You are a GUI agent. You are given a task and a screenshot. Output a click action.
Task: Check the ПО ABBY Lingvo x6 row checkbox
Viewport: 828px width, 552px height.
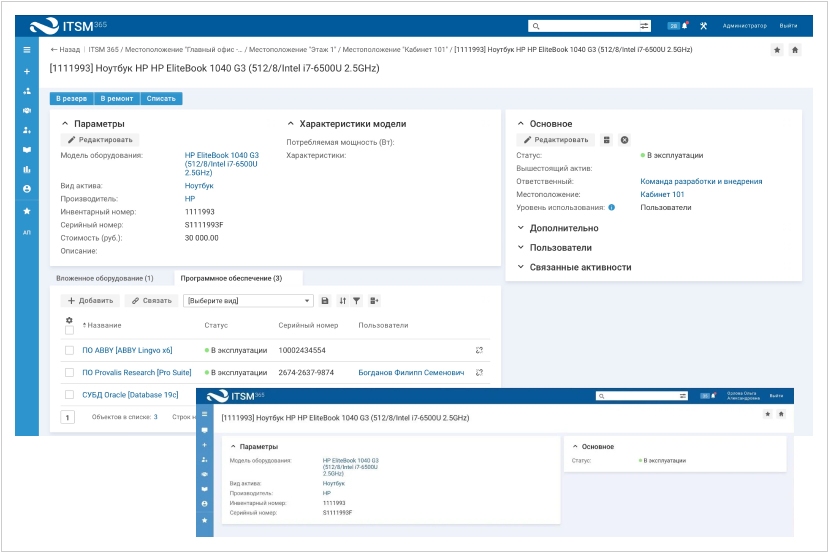pyautogui.click(x=69, y=350)
